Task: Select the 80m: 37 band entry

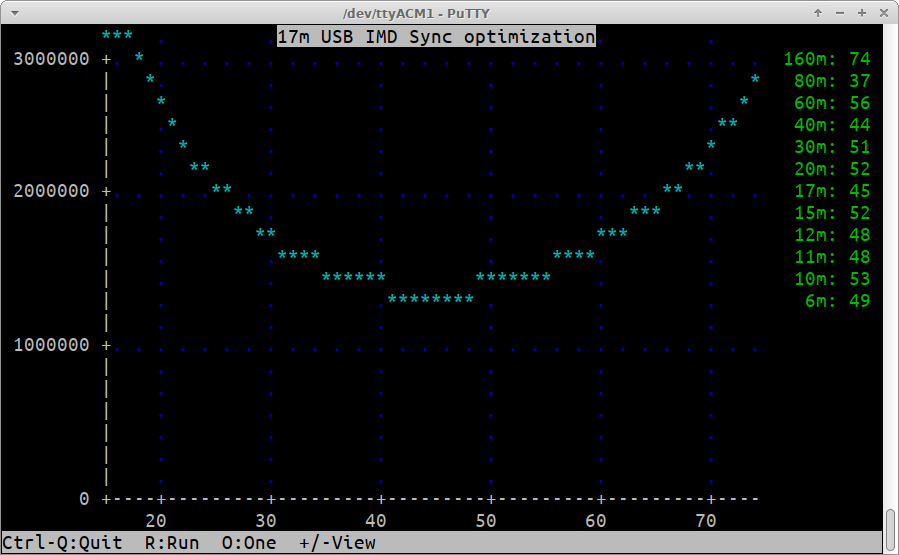Action: [832, 81]
